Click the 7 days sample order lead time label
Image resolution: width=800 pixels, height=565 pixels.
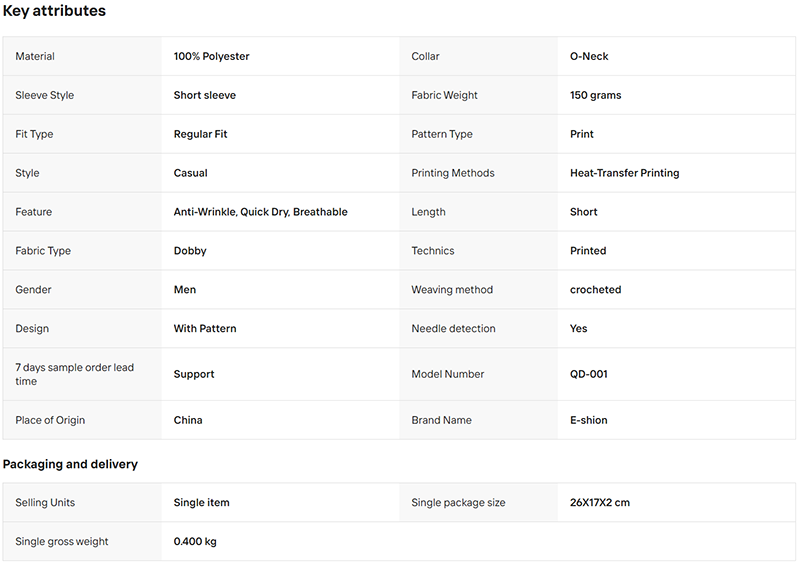(x=74, y=374)
